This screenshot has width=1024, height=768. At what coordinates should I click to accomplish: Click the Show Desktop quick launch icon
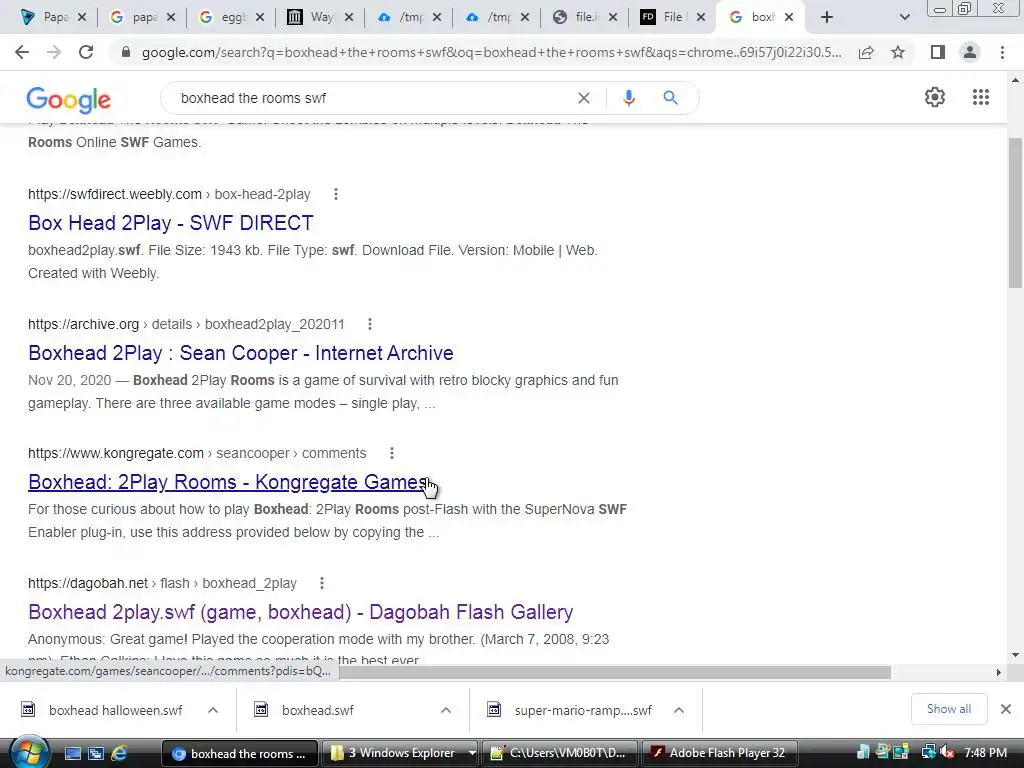coord(72,753)
